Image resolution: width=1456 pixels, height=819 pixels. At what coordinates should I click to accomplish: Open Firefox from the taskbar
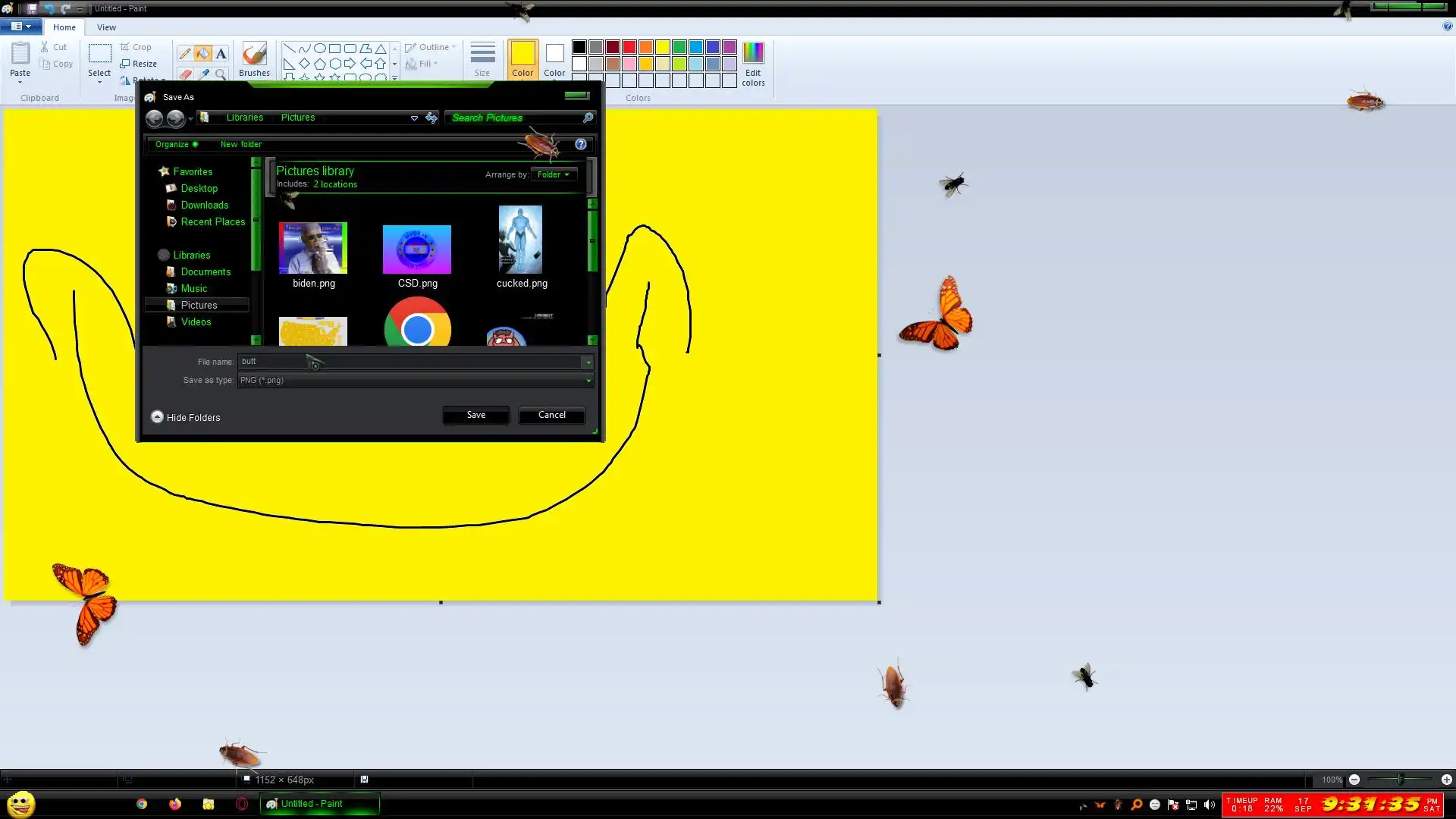click(x=175, y=804)
